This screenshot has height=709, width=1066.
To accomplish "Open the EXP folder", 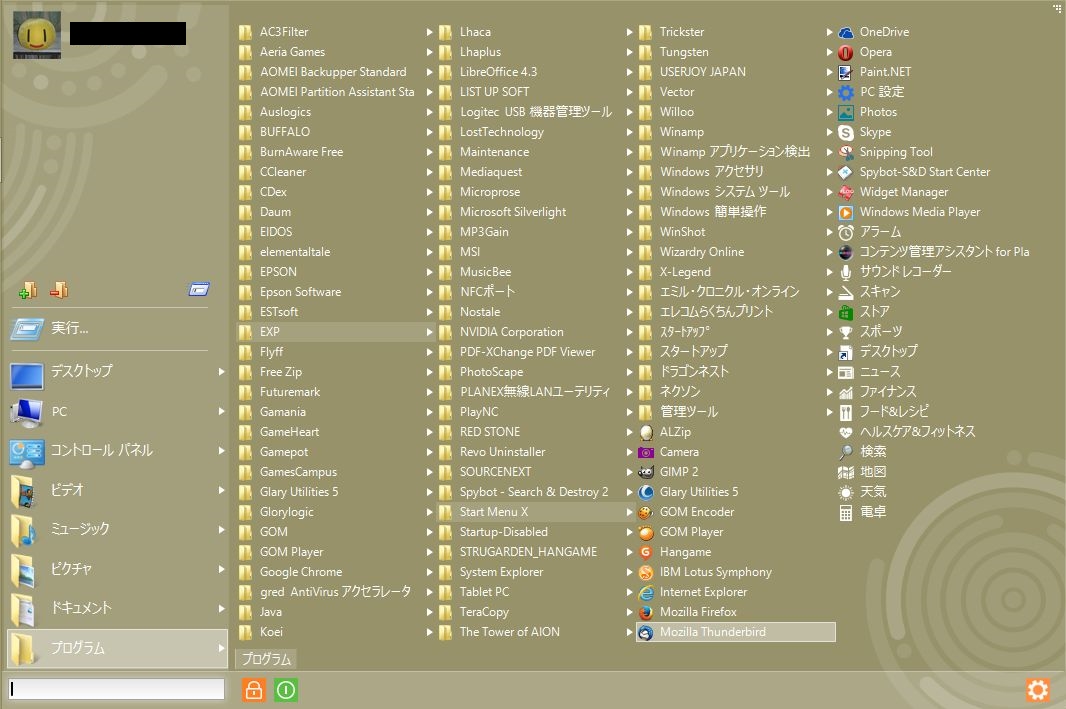I will pos(335,332).
